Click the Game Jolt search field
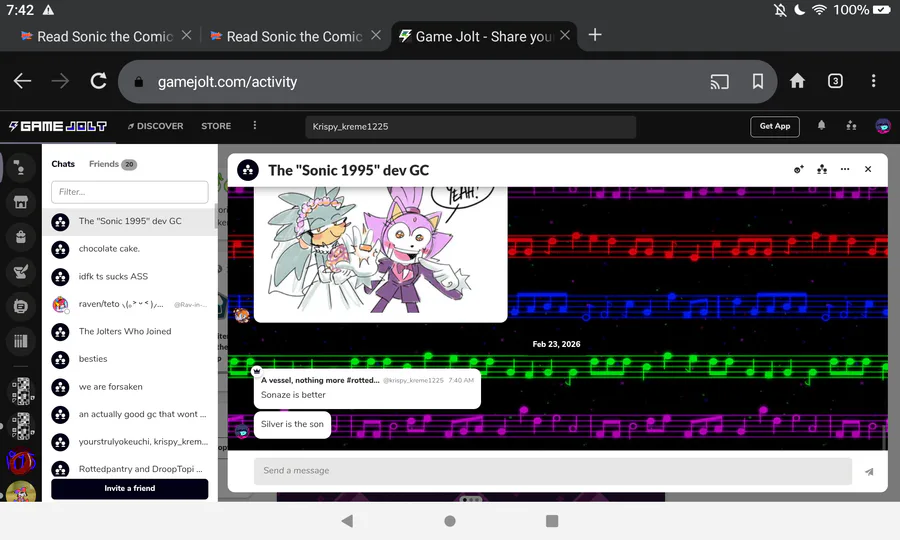 tap(471, 127)
